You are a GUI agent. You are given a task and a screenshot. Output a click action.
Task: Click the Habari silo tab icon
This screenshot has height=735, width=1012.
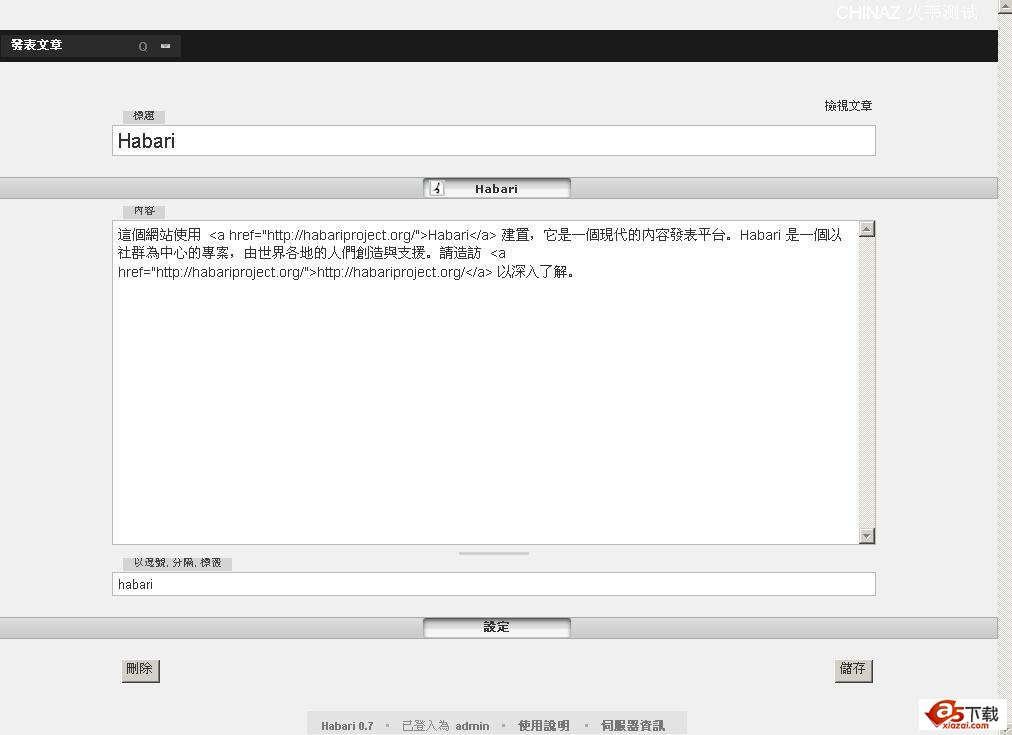pos(438,188)
